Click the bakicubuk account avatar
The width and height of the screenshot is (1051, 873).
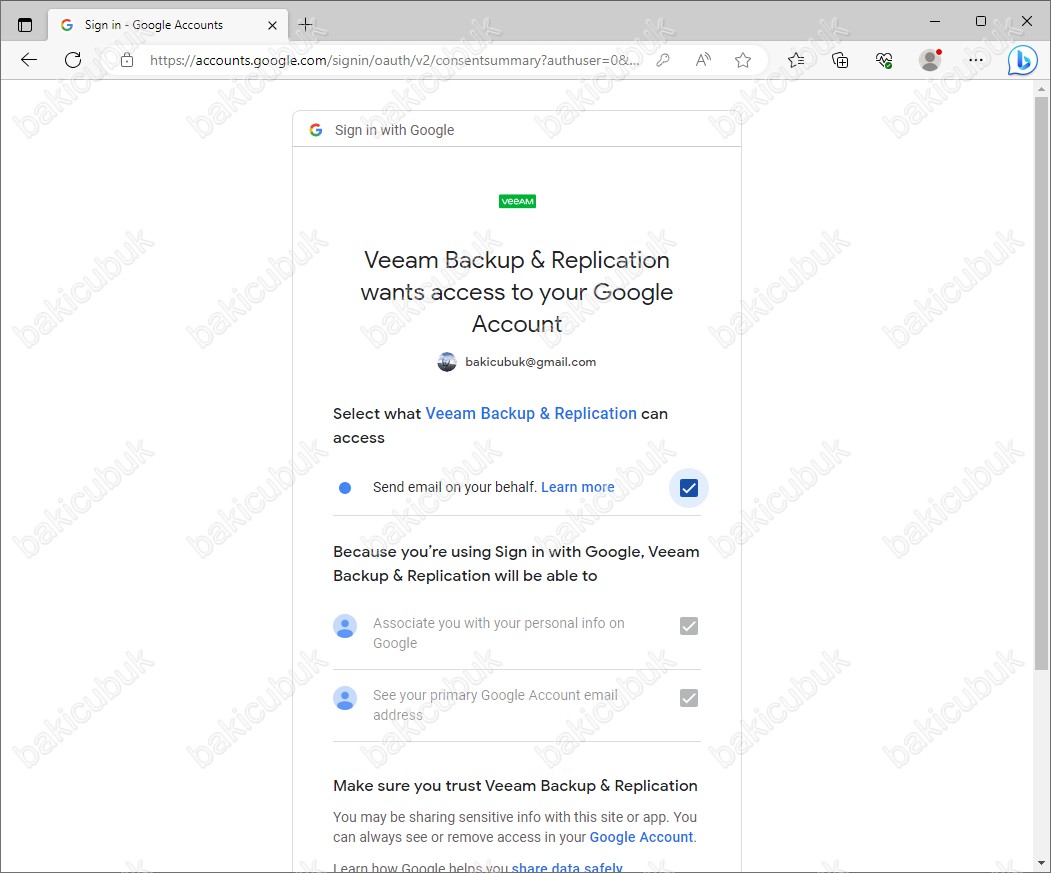pos(447,362)
